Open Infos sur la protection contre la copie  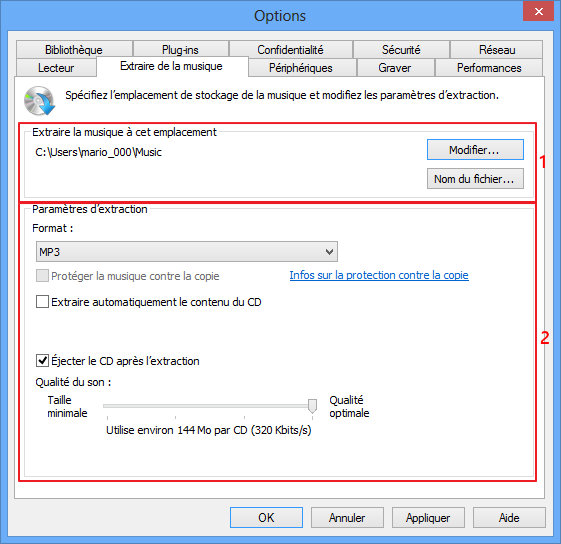[x=379, y=275]
